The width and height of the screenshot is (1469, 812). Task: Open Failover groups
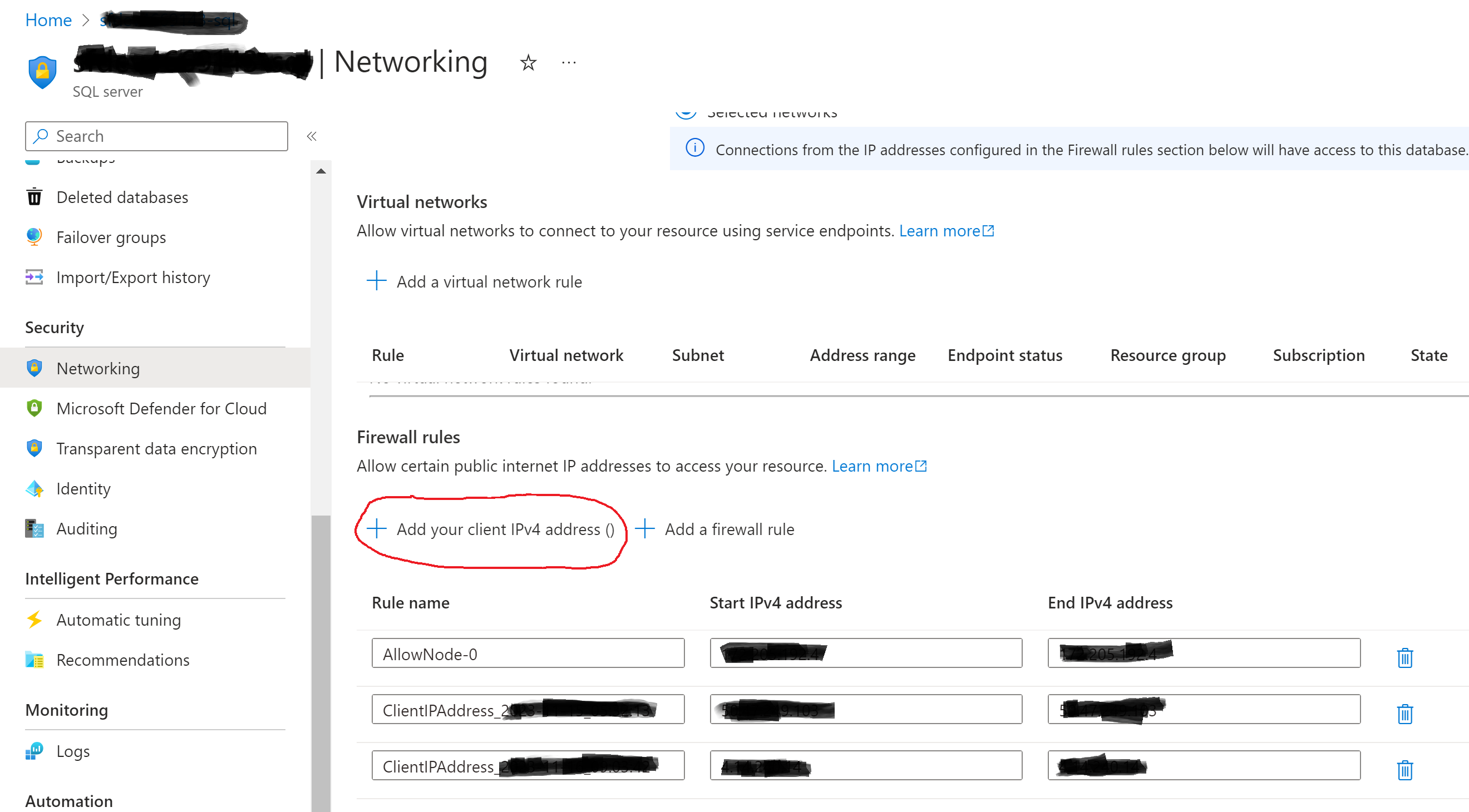tap(111, 237)
